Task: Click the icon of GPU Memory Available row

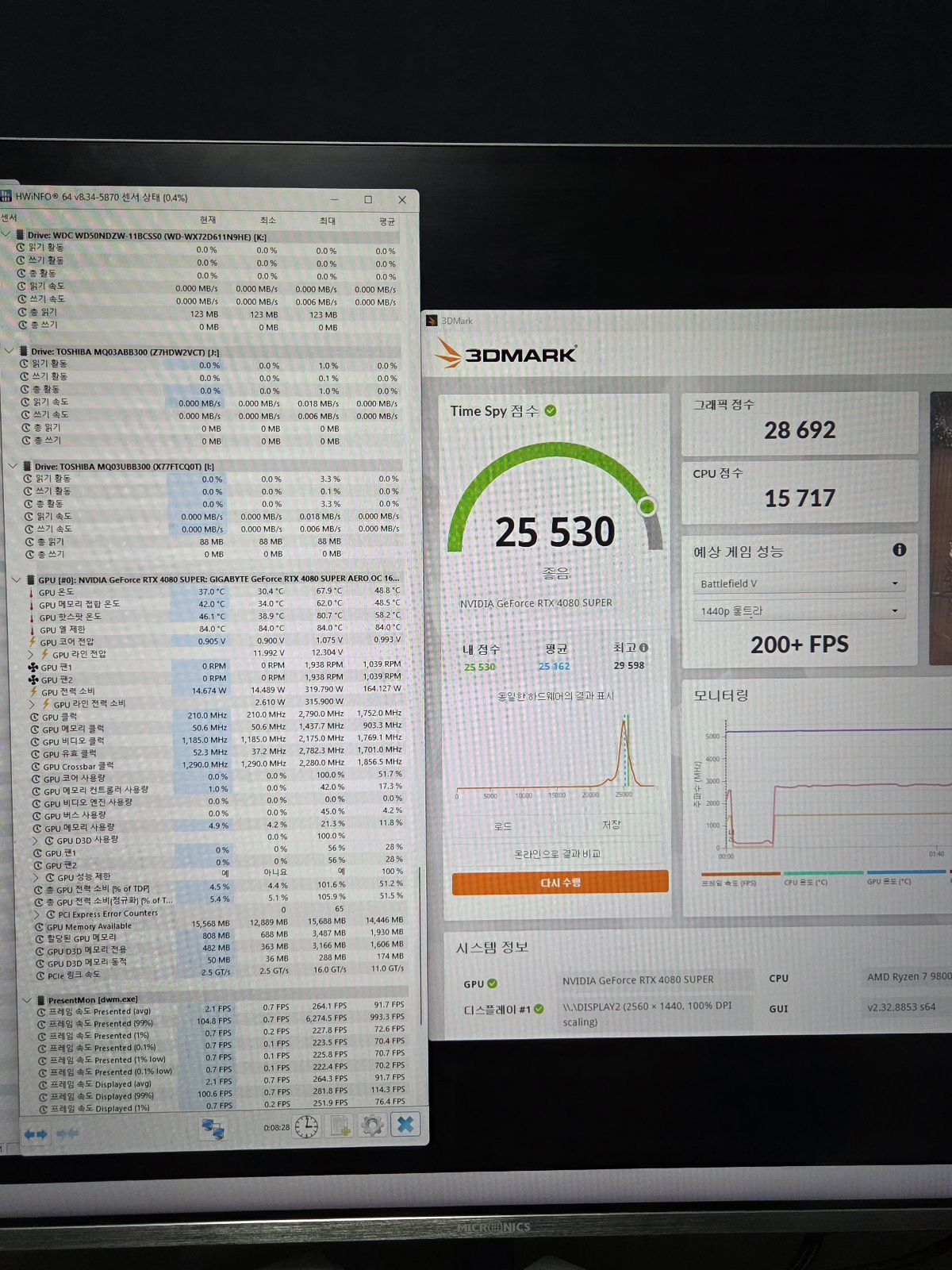Action: tap(39, 926)
